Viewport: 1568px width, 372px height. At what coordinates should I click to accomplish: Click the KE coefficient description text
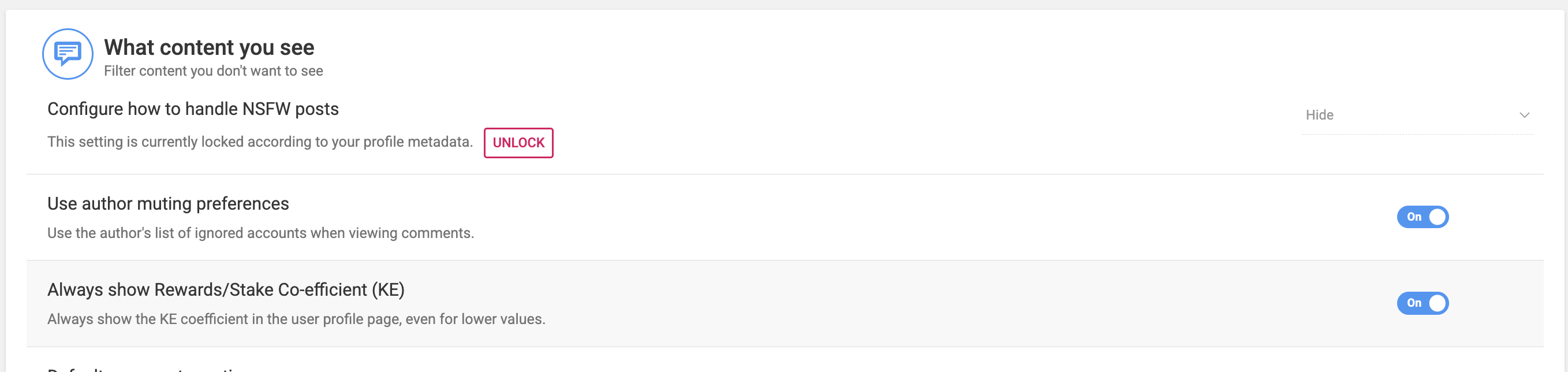tap(296, 319)
